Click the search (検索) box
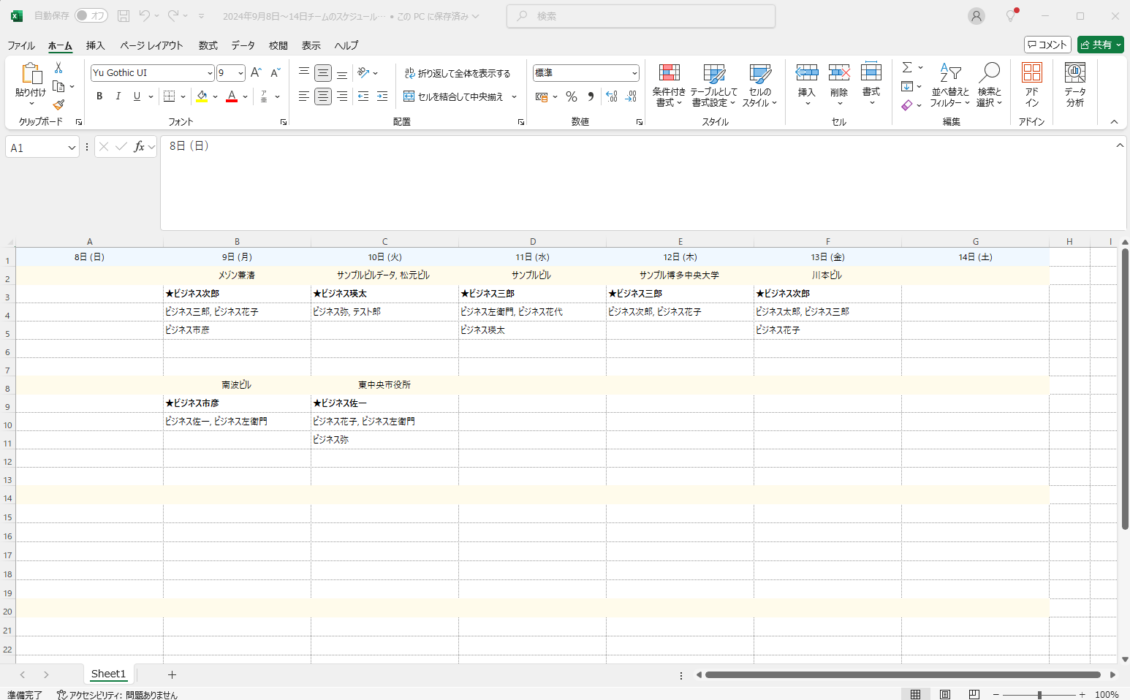Screen dimensions: 1130x700 click(641, 16)
